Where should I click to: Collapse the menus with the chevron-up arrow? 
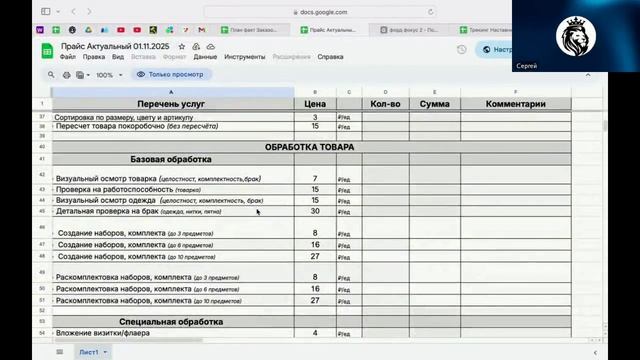[x=588, y=75]
